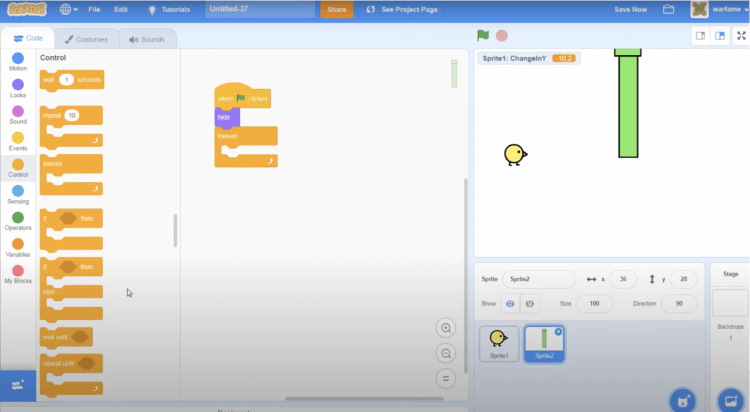Edit the sprite y value 28
750x412 pixels.
[684, 279]
